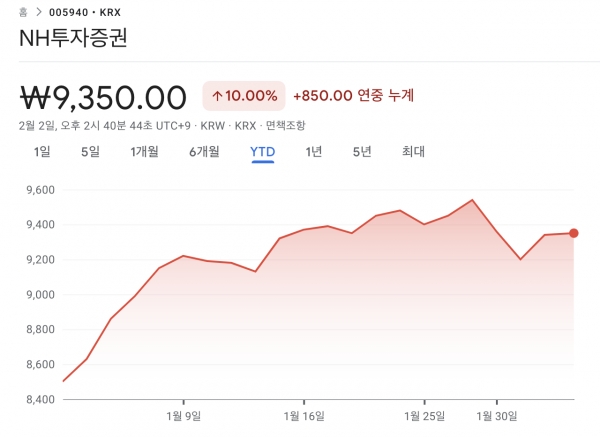Click the chart peak near 1월 30일
Image resolution: width=600 pixels, height=437 pixels.
(x=472, y=200)
